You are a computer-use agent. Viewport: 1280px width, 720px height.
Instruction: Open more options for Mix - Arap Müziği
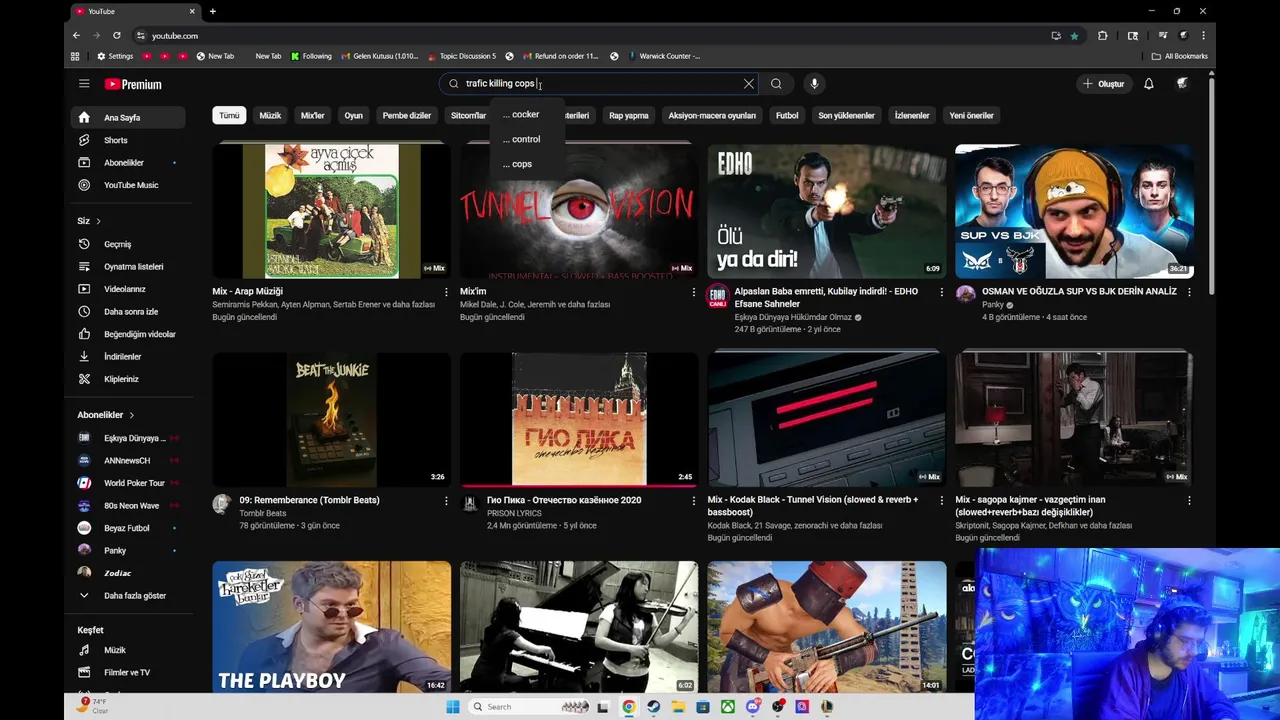click(x=446, y=292)
